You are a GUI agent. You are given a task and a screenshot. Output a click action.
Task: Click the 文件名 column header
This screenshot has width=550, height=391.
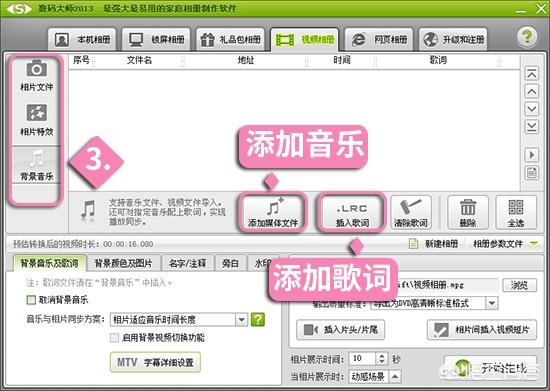point(139,61)
